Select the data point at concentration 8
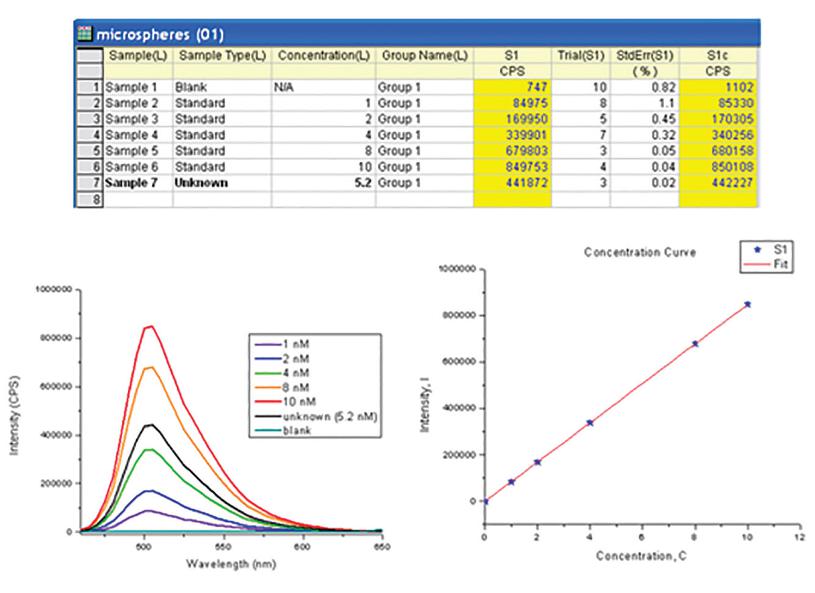This screenshot has width=815, height=593. (695, 343)
